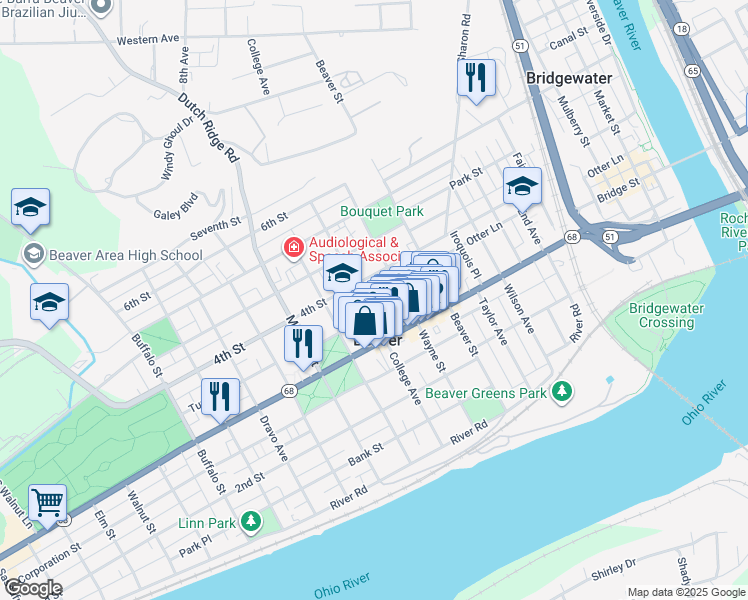Click the Route 18 highway shield
Image resolution: width=748 pixels, height=600 pixels.
pos(682,29)
